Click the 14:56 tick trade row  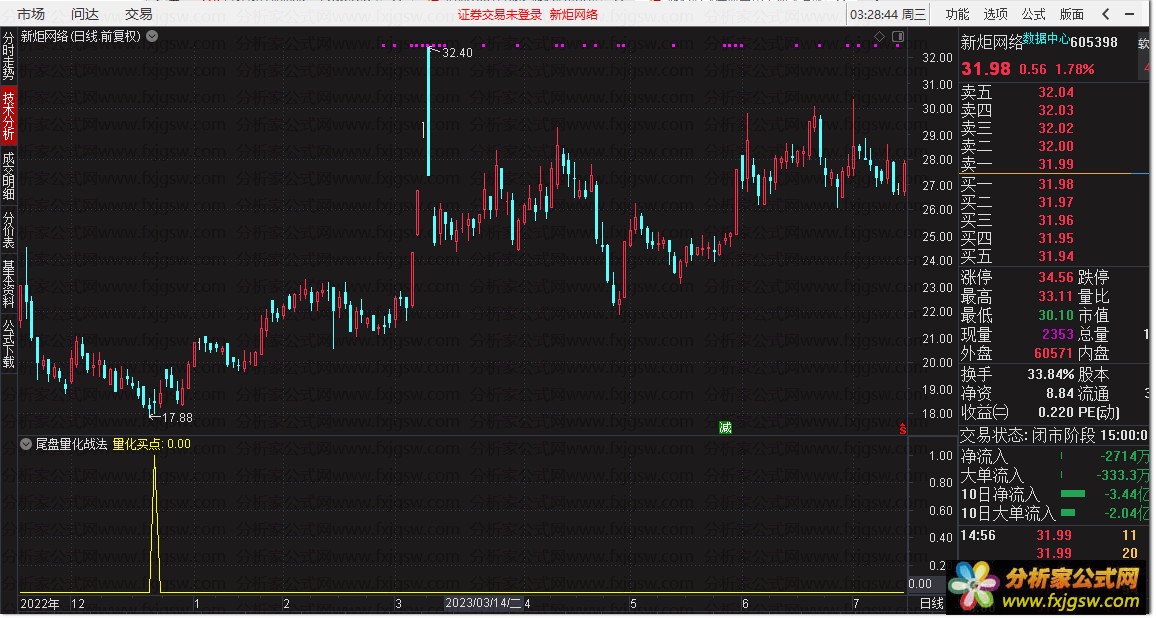pos(1054,535)
